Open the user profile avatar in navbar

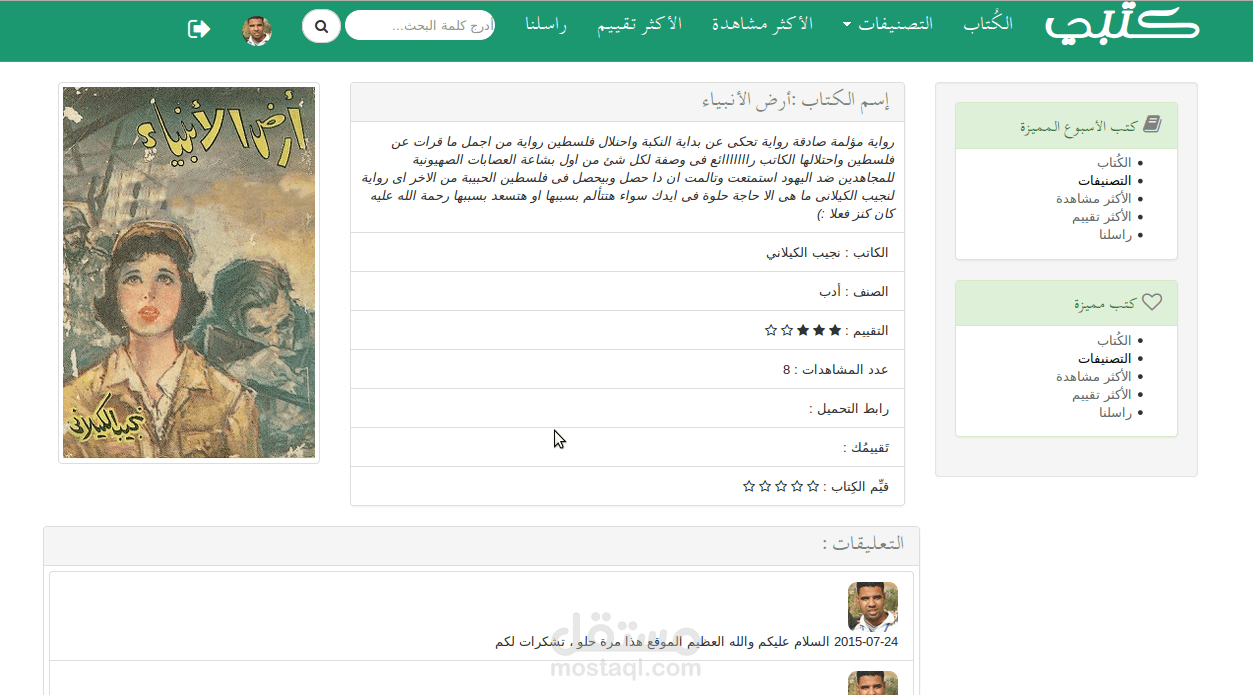click(x=257, y=31)
